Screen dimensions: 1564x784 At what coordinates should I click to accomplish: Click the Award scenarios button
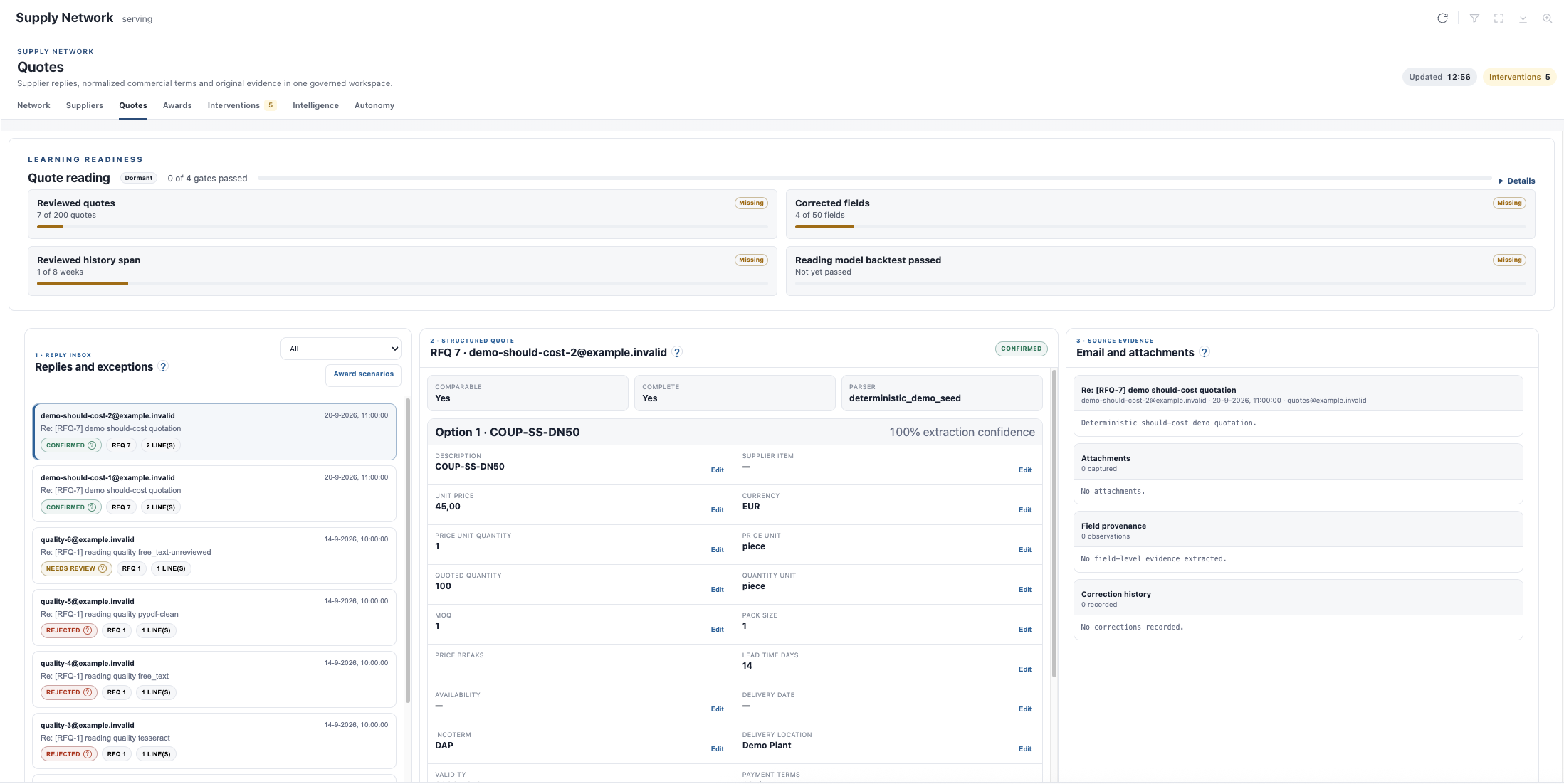(363, 374)
